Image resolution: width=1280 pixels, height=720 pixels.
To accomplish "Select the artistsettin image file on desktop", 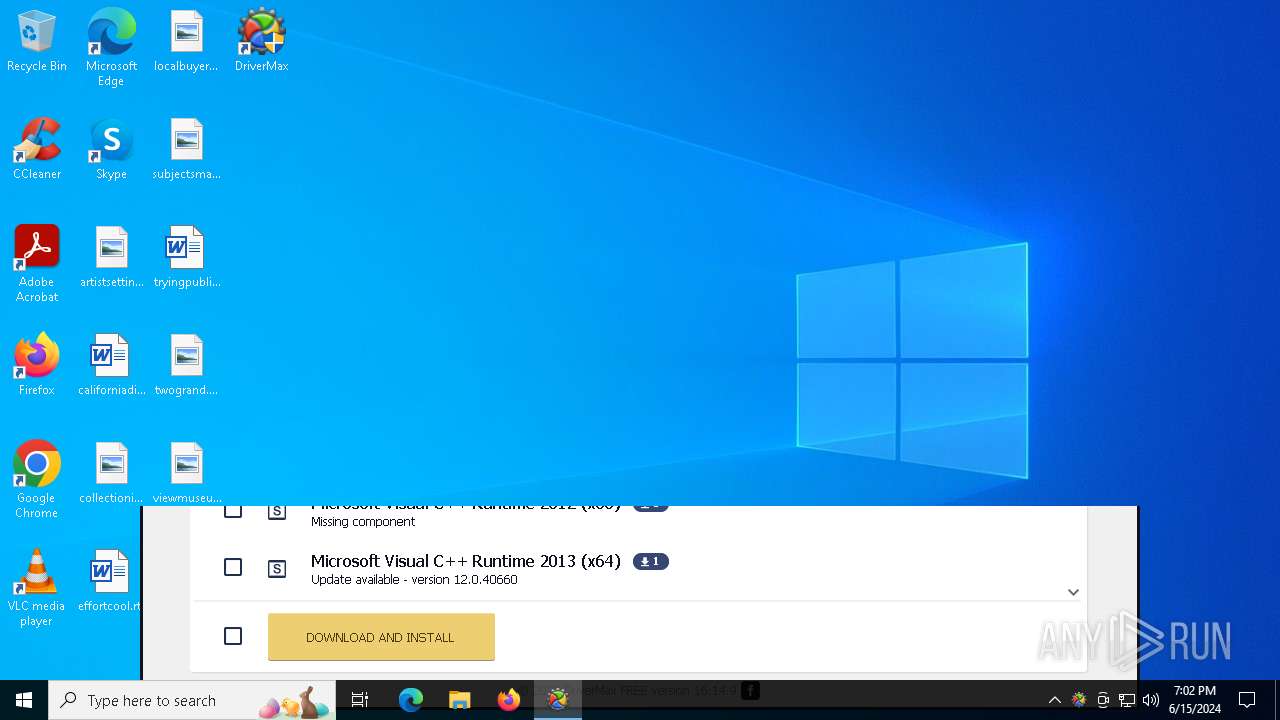I will point(111,258).
